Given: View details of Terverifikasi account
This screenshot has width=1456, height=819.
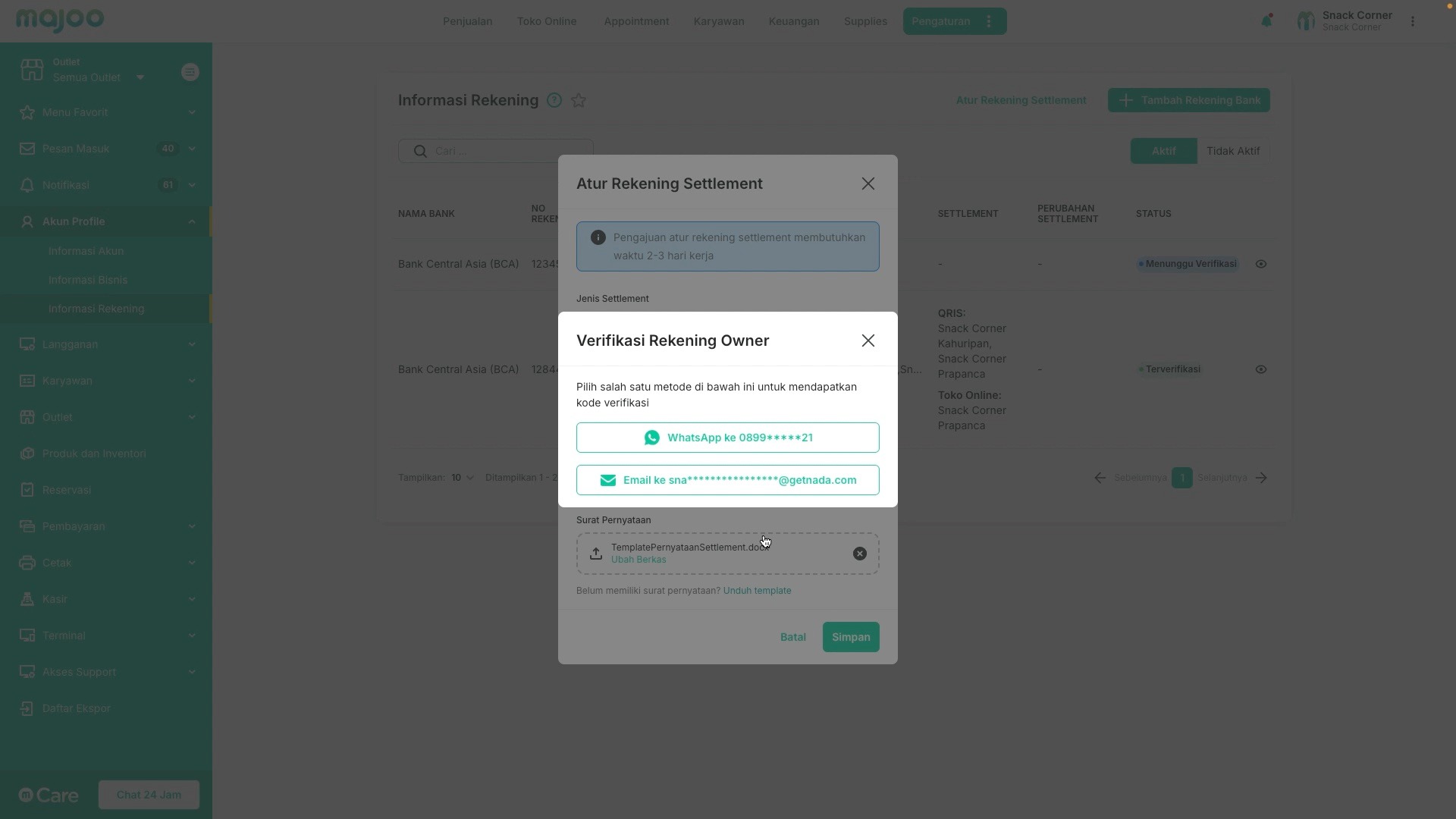Looking at the screenshot, I should click(1260, 369).
